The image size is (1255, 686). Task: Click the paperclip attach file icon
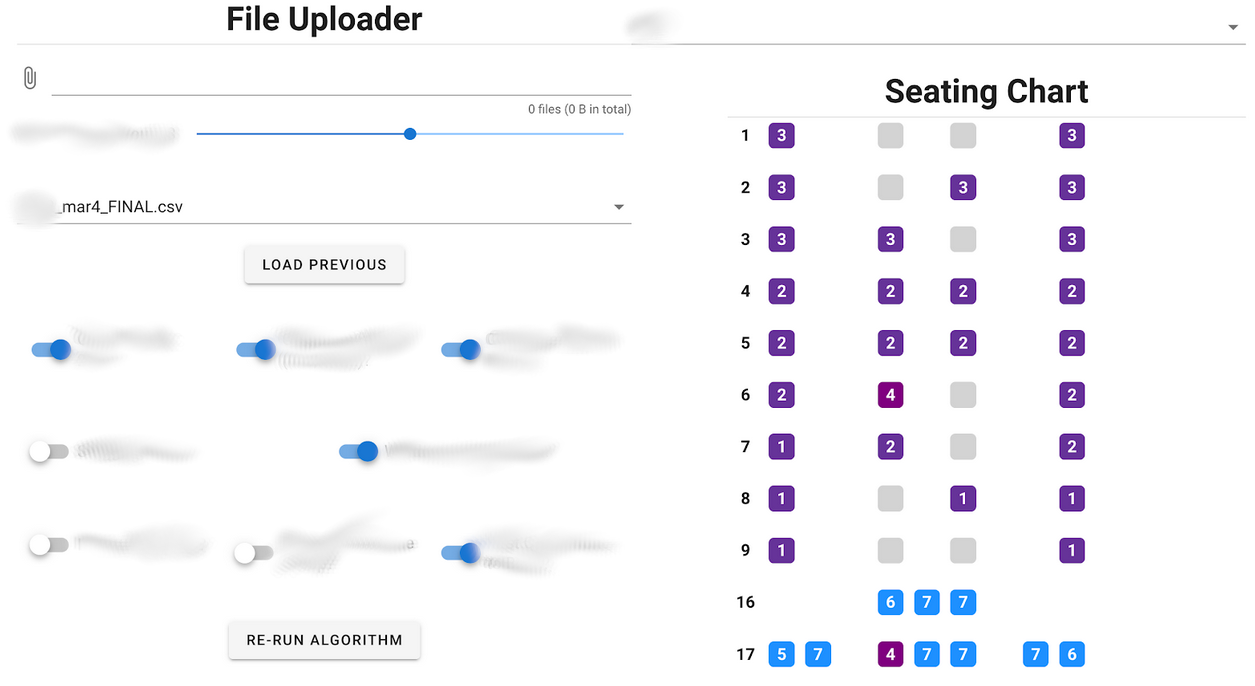(x=30, y=78)
